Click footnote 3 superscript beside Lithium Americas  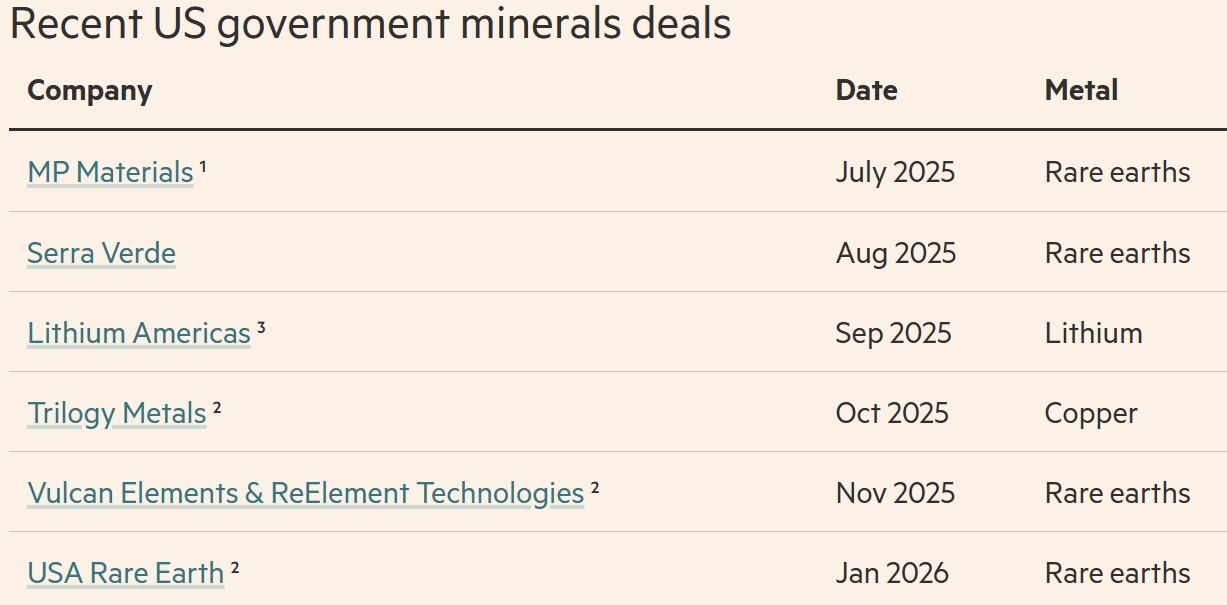pyautogui.click(x=261, y=327)
